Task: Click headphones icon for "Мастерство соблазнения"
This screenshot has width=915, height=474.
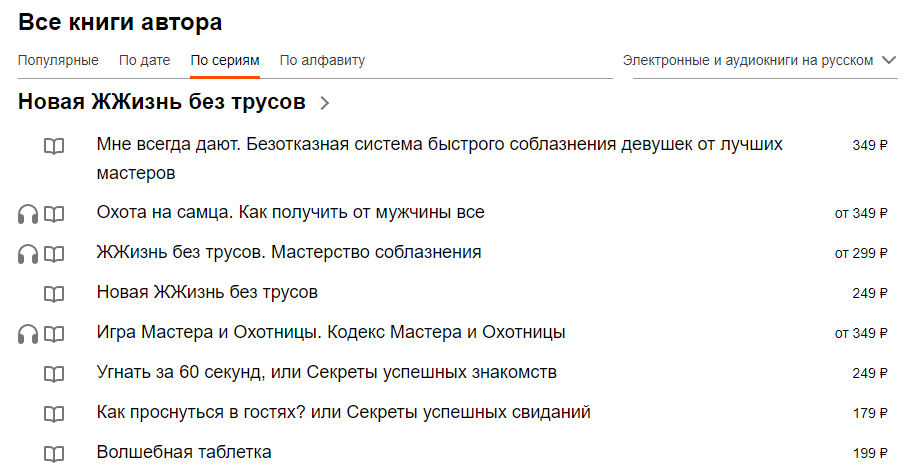Action: pyautogui.click(x=28, y=254)
